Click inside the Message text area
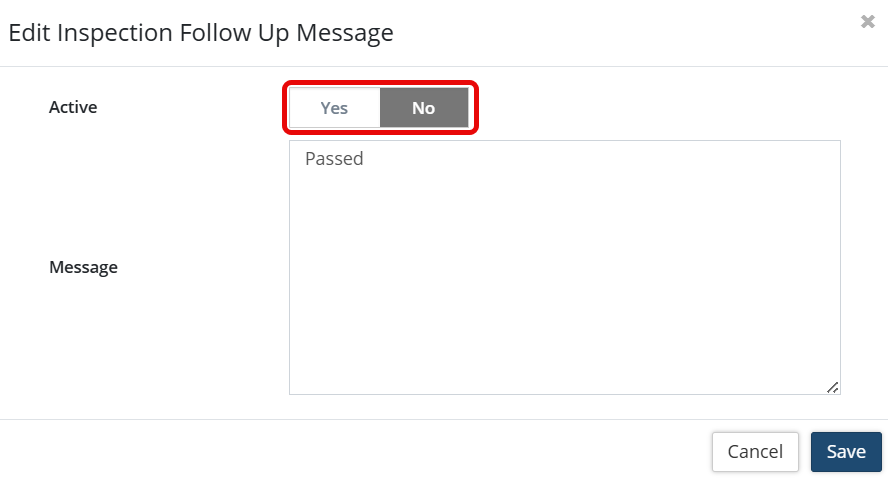The height and width of the screenshot is (481, 888). [x=564, y=267]
